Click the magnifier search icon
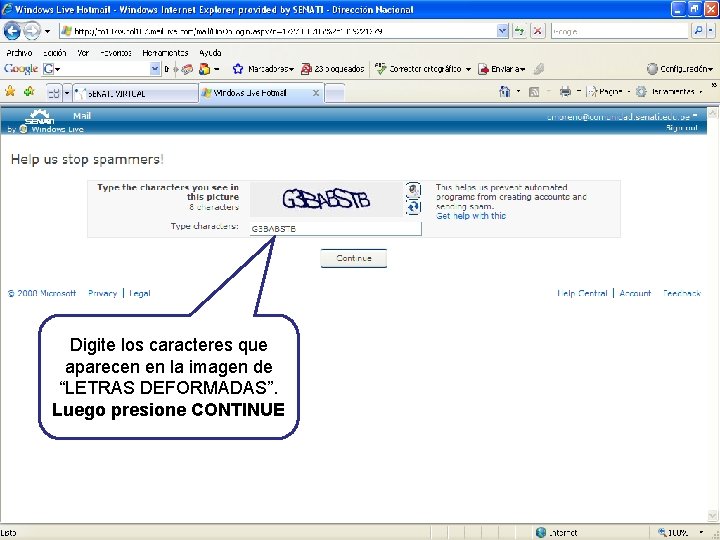720x540 pixels. (x=698, y=31)
